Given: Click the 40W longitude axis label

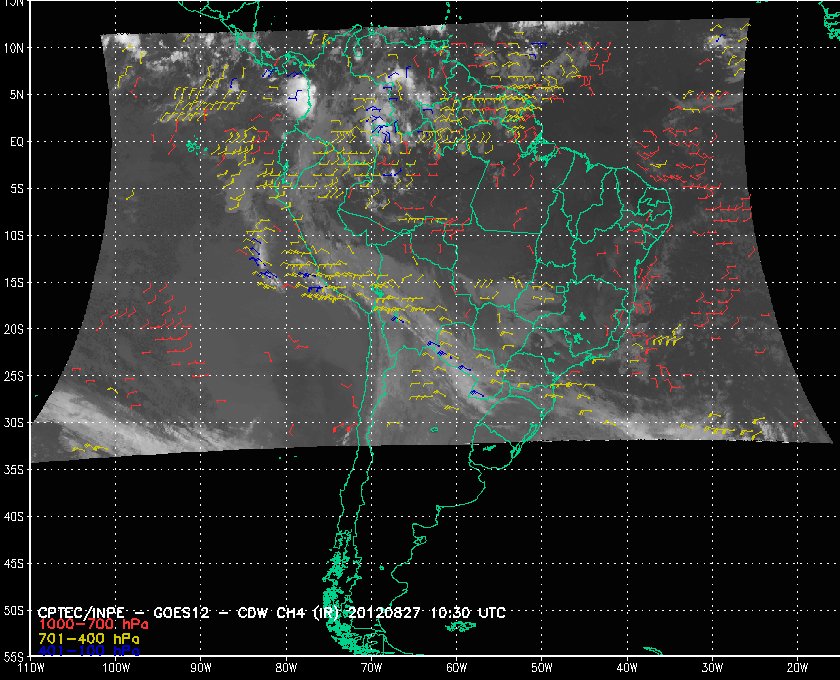Looking at the screenshot, I should click(626, 668).
